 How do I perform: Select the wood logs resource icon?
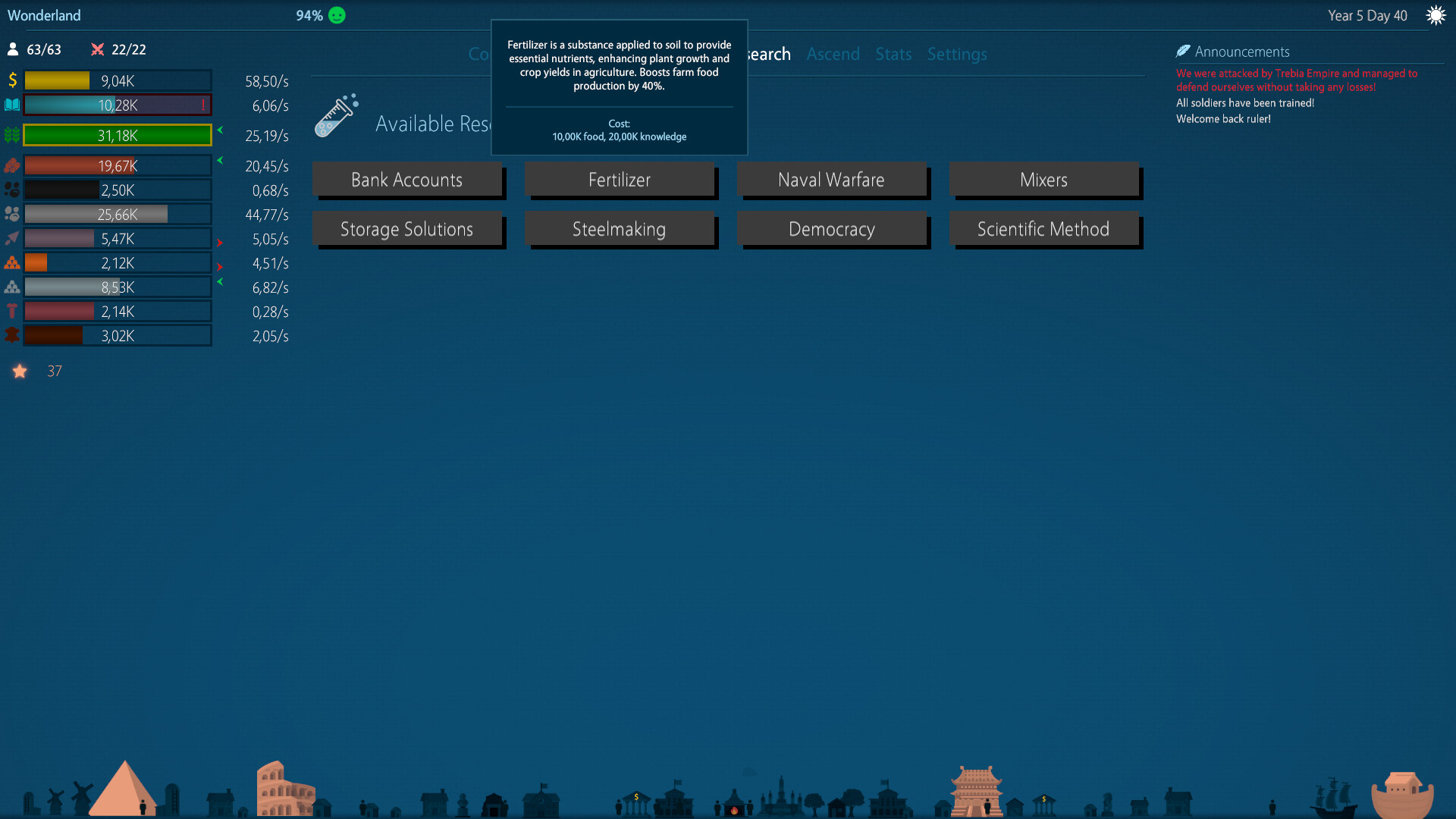click(12, 165)
